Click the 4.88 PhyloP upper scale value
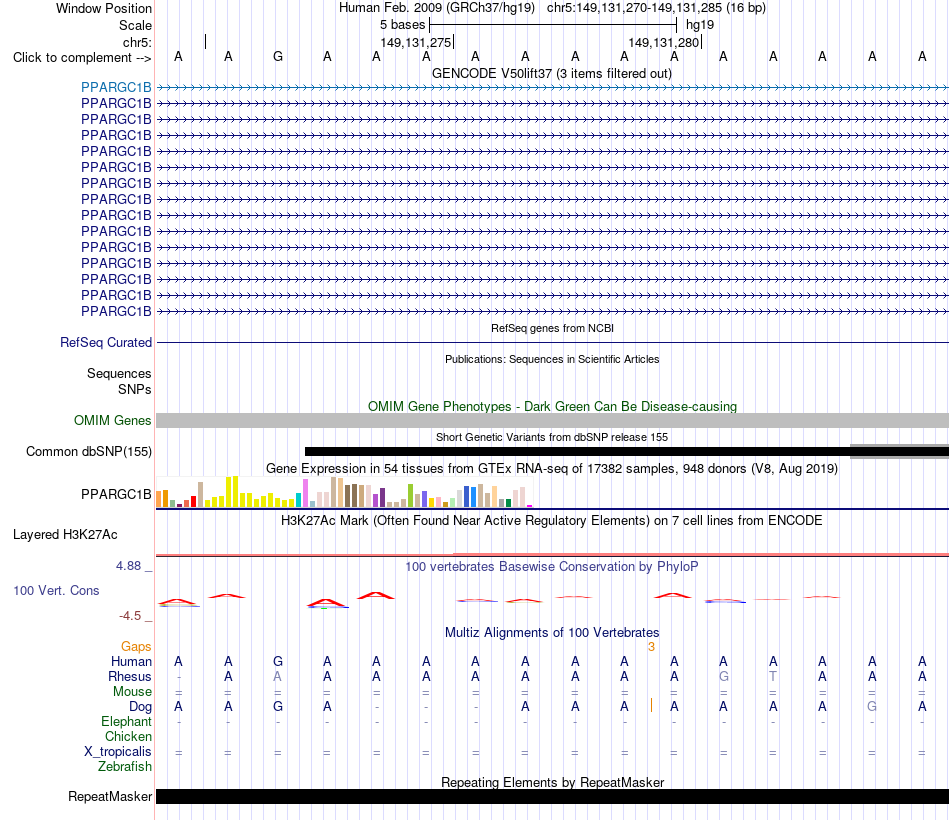 click(x=128, y=565)
